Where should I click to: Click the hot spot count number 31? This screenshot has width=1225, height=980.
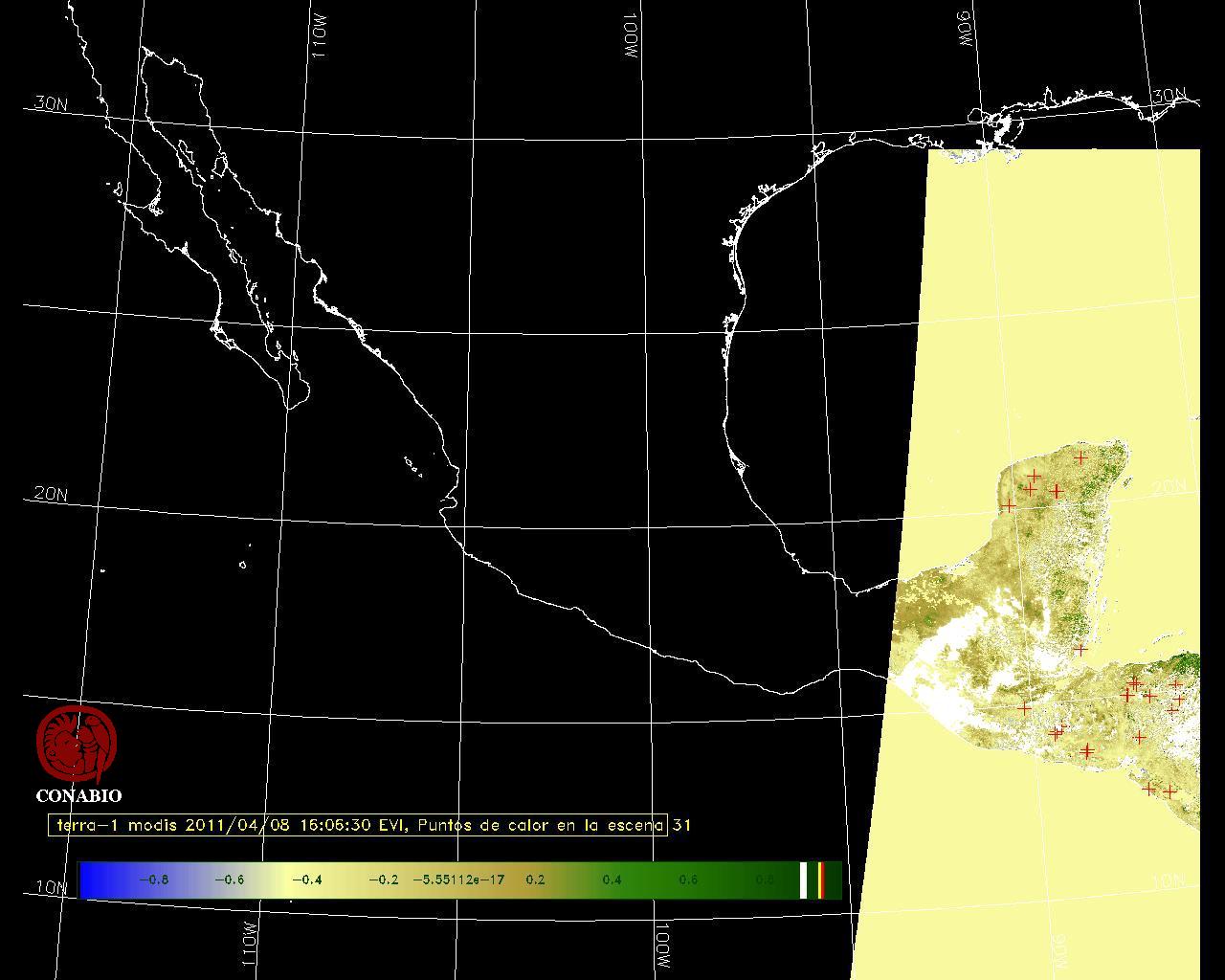point(680,825)
